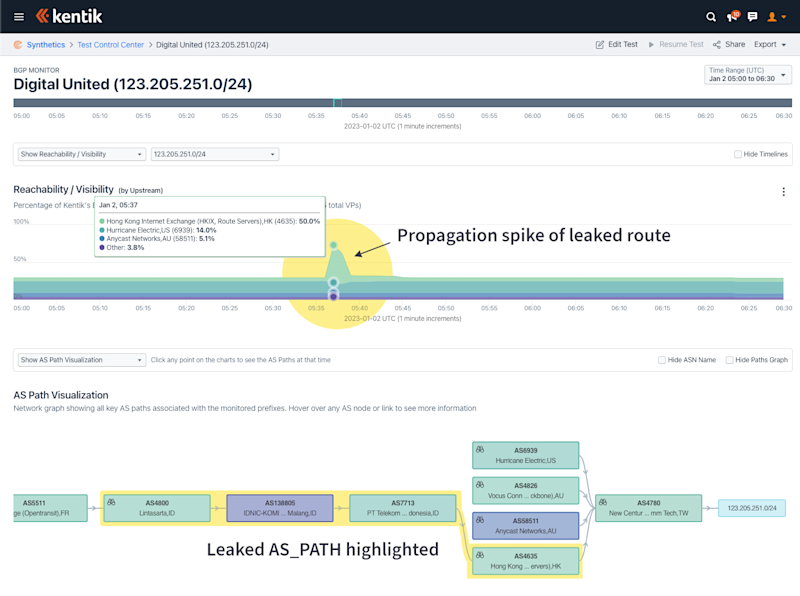Screen dimensions: 800x596
Task: Click the Share button
Action: [x=729, y=45]
